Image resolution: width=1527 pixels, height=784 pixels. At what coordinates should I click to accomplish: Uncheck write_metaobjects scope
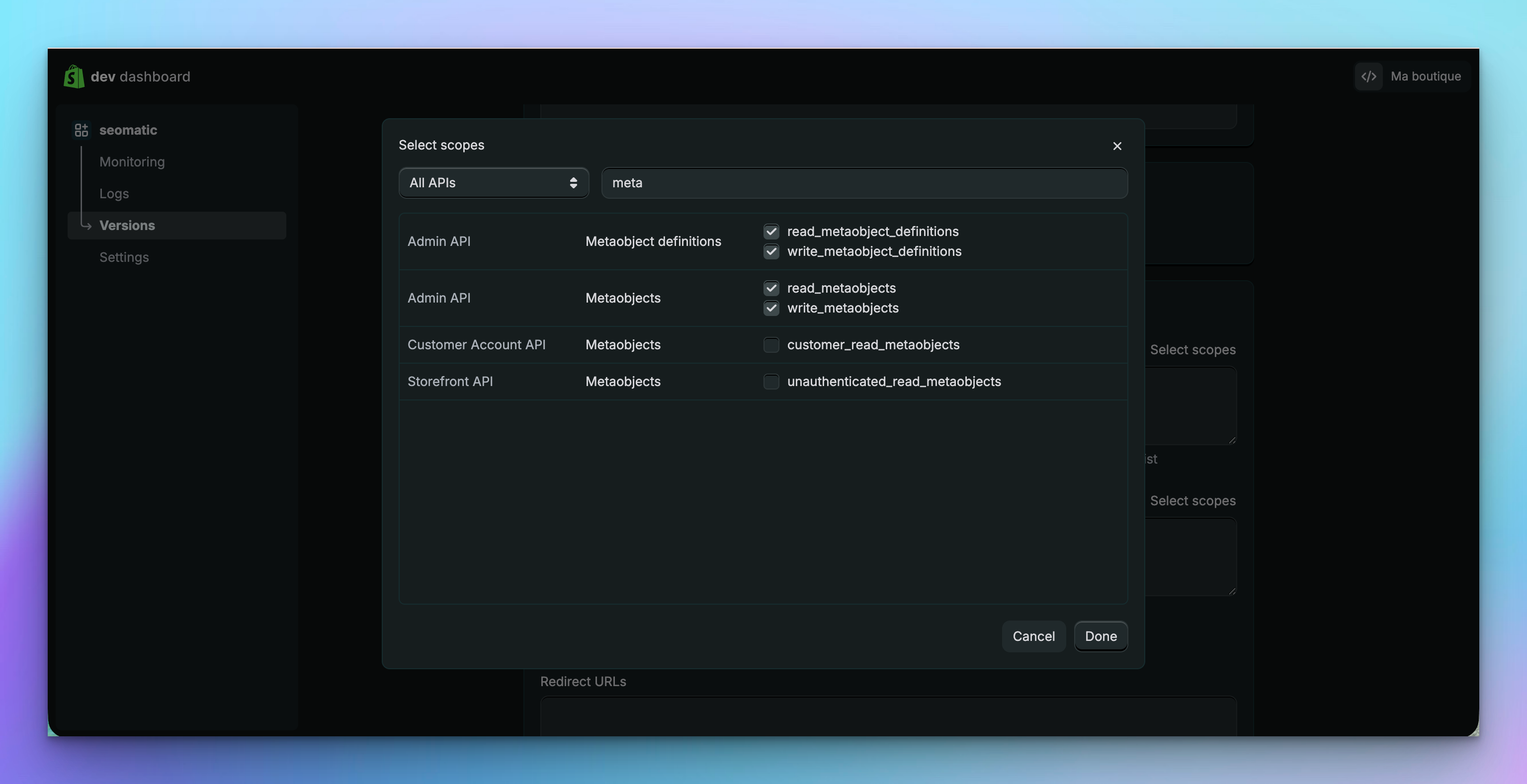[770, 308]
